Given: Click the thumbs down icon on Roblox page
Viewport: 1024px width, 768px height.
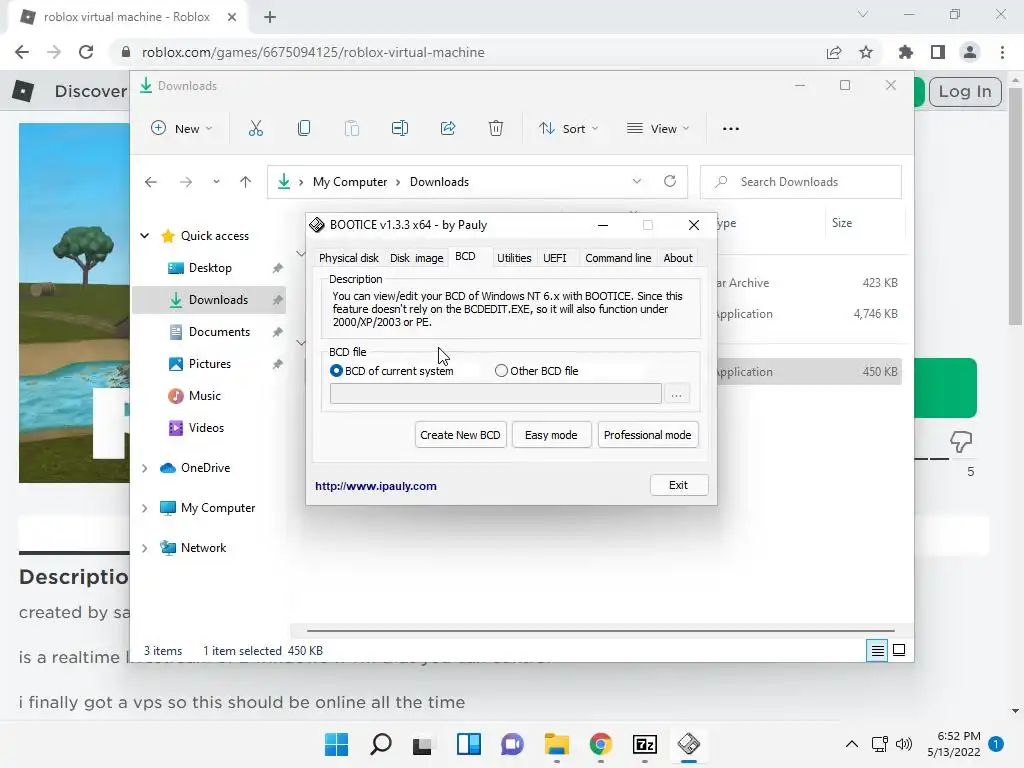Looking at the screenshot, I should [961, 442].
